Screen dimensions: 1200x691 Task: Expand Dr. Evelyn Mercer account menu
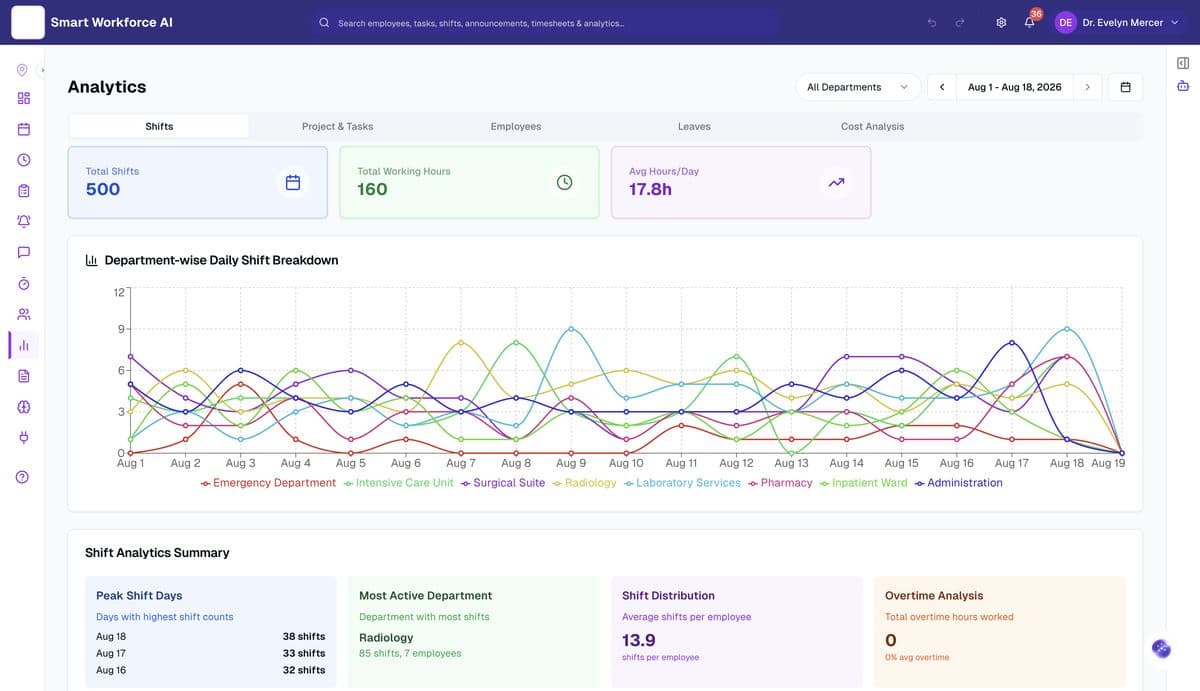pos(1118,22)
